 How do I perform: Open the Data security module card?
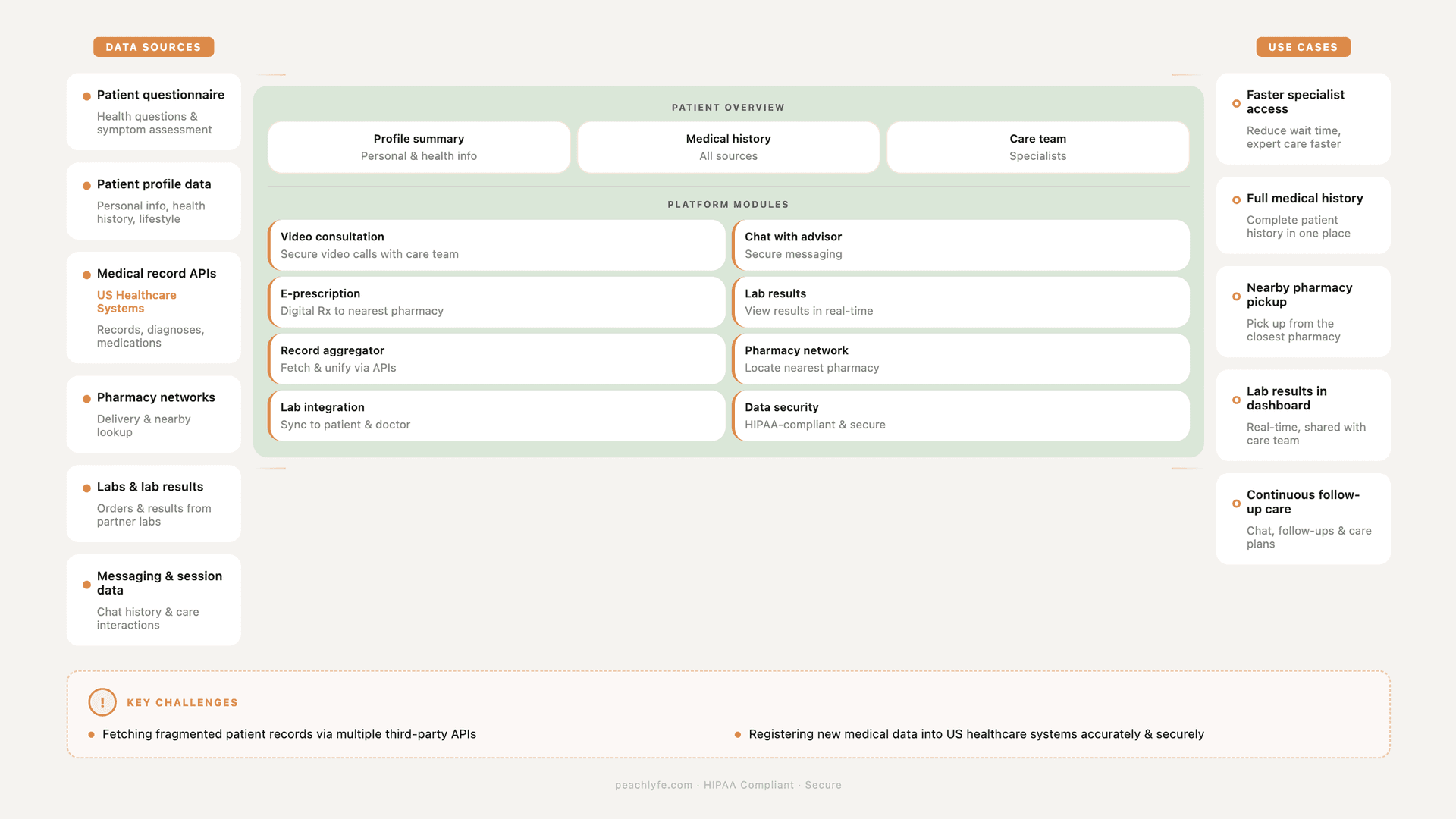click(x=961, y=416)
